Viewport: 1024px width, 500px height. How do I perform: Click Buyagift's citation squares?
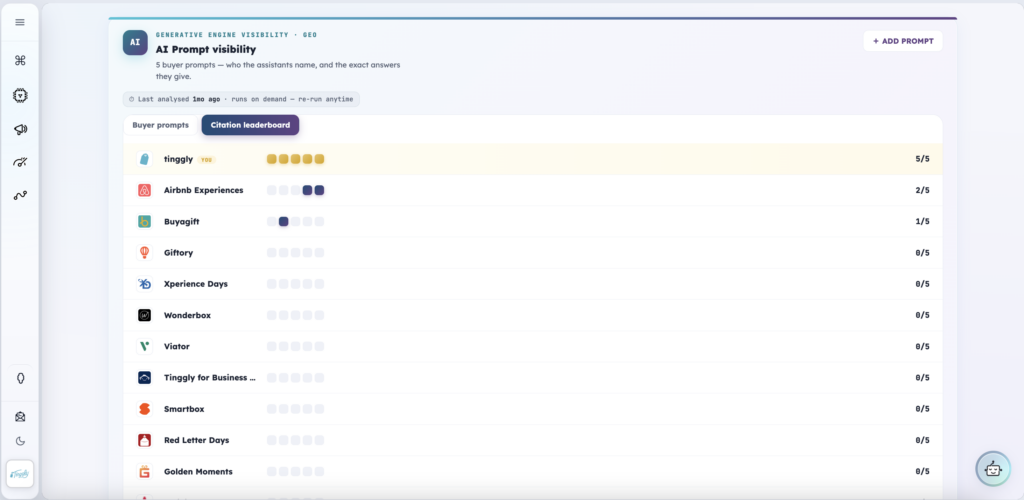click(296, 222)
